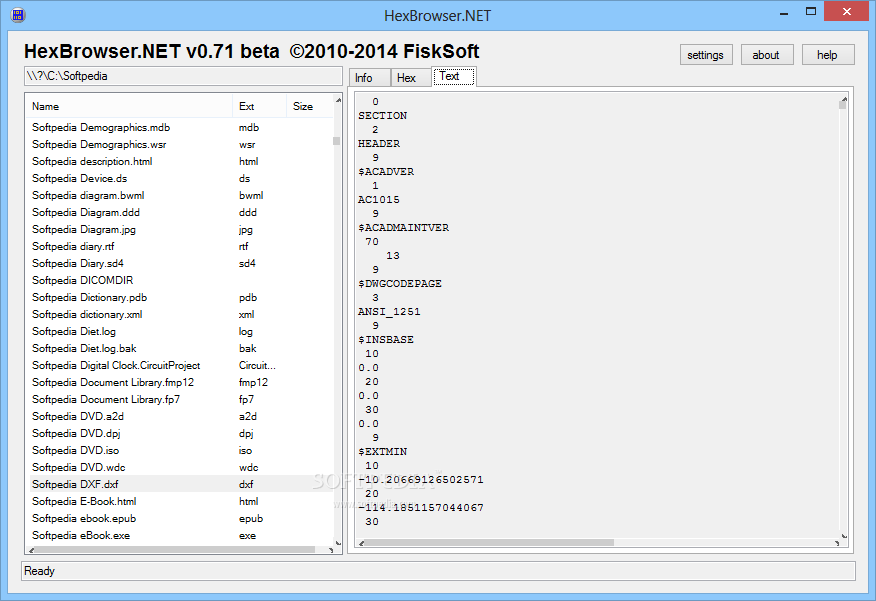The height and width of the screenshot is (601, 876).
Task: Click text pane scroll up arrow
Action: coord(844,99)
